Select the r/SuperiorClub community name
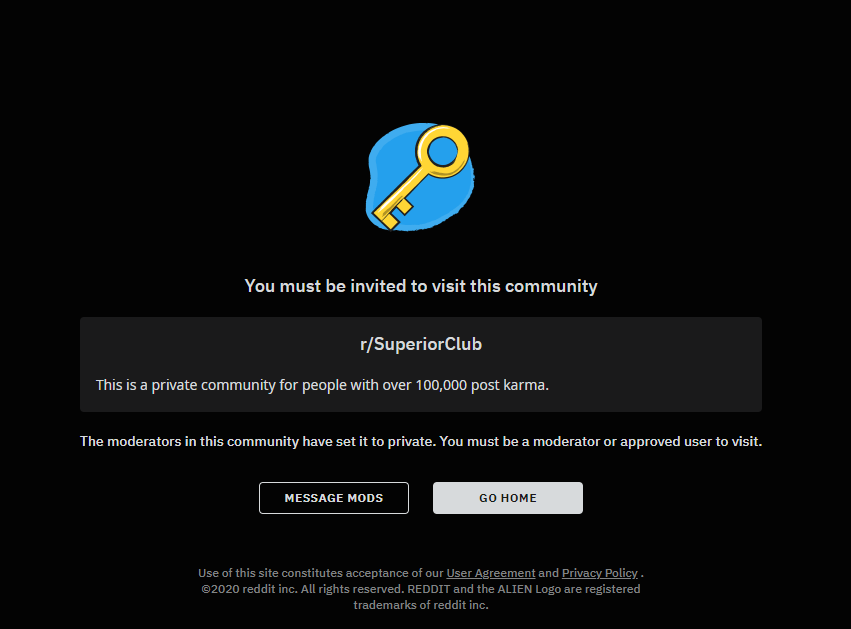The height and width of the screenshot is (629, 851). pos(421,344)
